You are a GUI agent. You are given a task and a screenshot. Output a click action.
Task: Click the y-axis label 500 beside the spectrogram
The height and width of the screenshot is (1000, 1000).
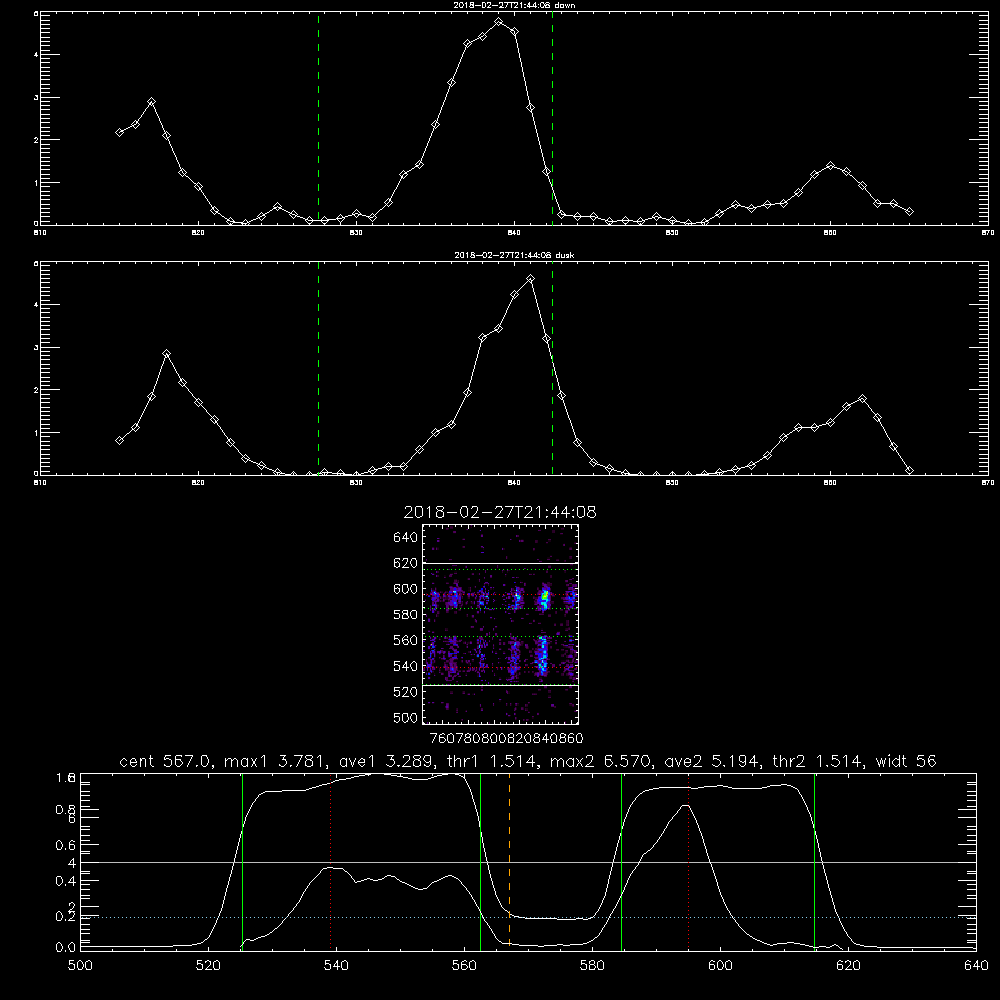406,717
